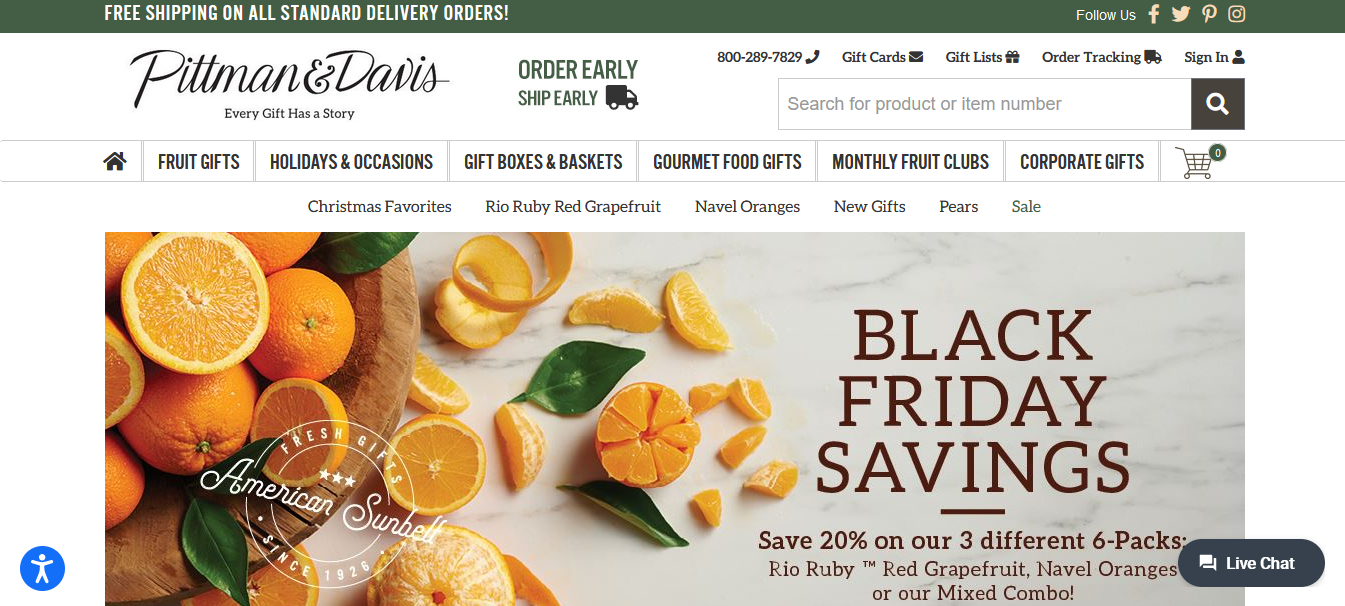Open the accessibility widget icon
This screenshot has width=1345, height=606.
(42, 568)
